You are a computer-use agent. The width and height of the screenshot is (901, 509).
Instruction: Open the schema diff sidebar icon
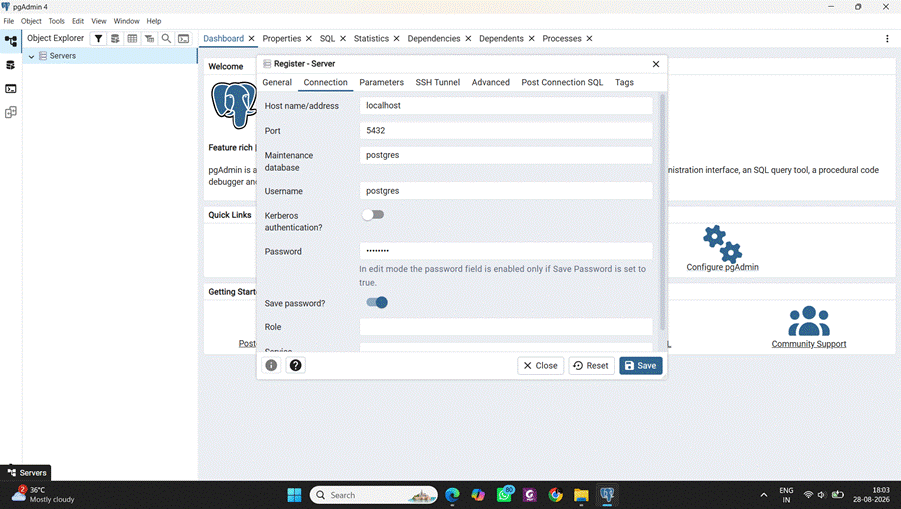click(10, 112)
